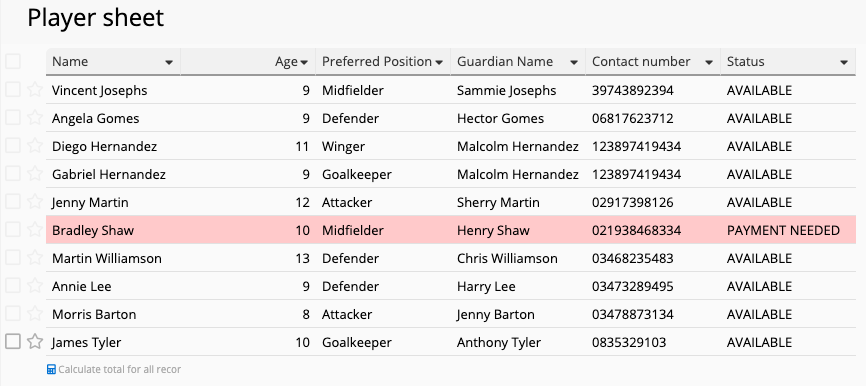Expand the Age column dropdown
The height and width of the screenshot is (386, 866).
304,62
